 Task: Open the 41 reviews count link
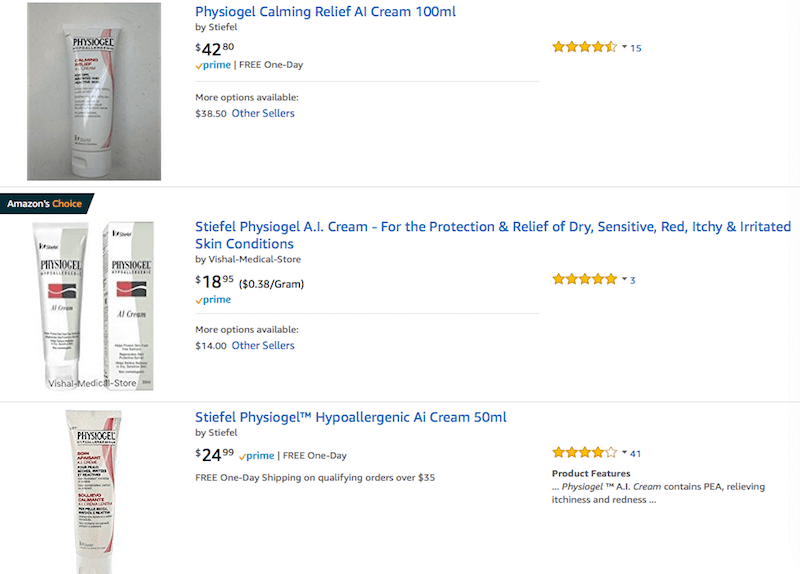pyautogui.click(x=636, y=454)
